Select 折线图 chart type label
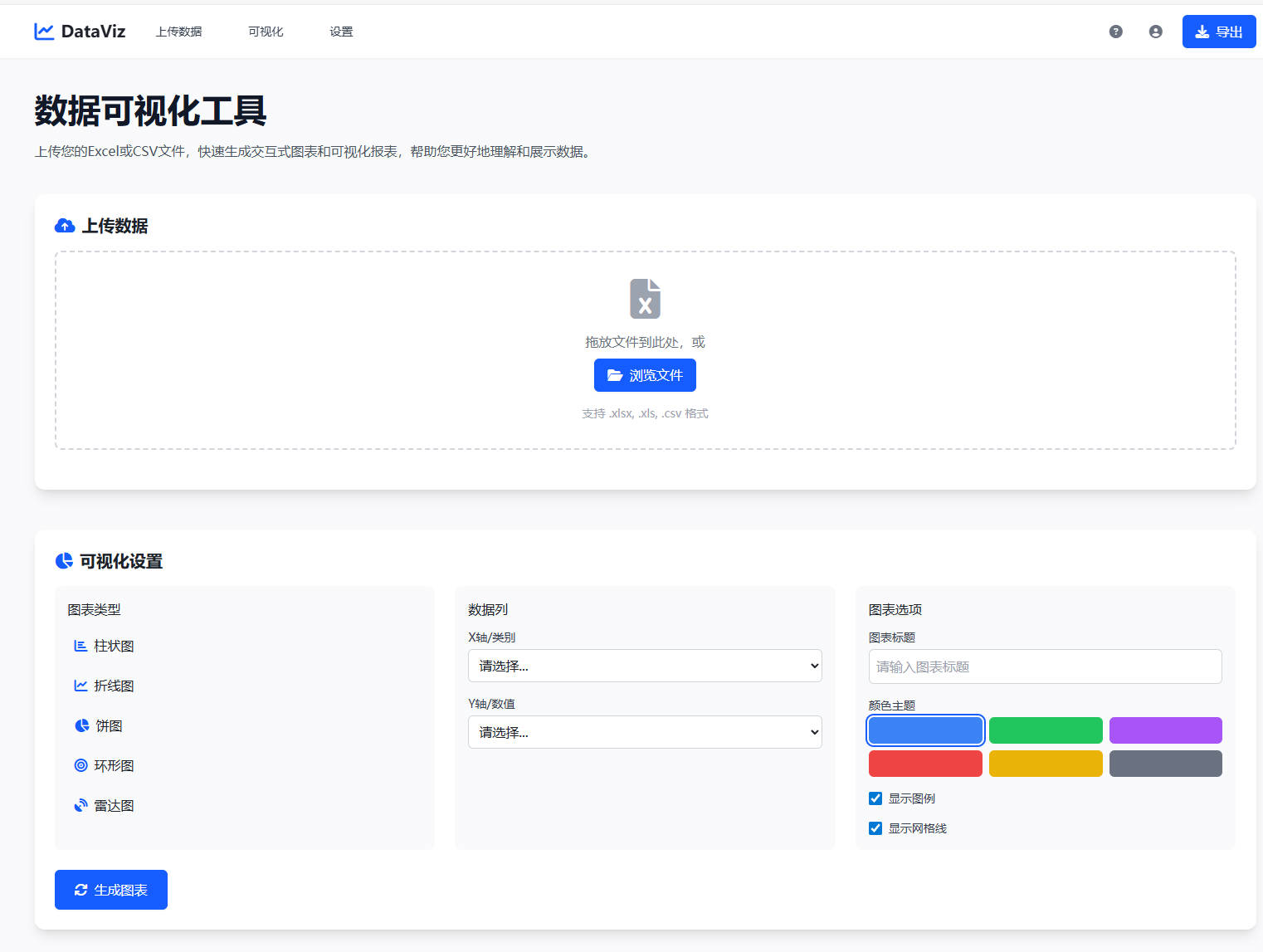The height and width of the screenshot is (952, 1263). pos(114,686)
